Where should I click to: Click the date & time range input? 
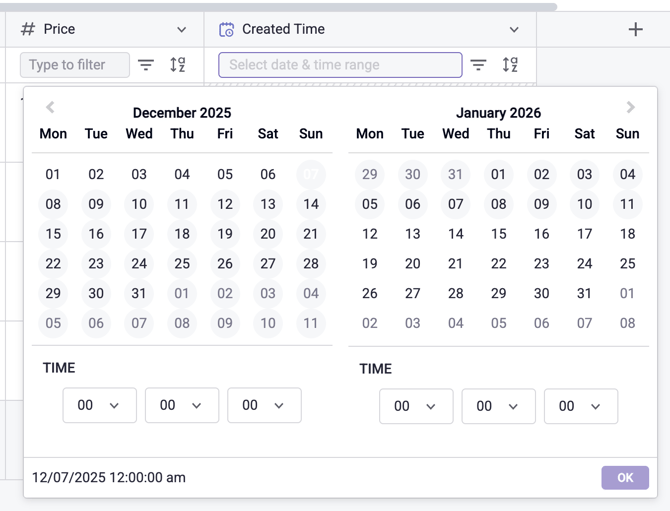tap(340, 65)
